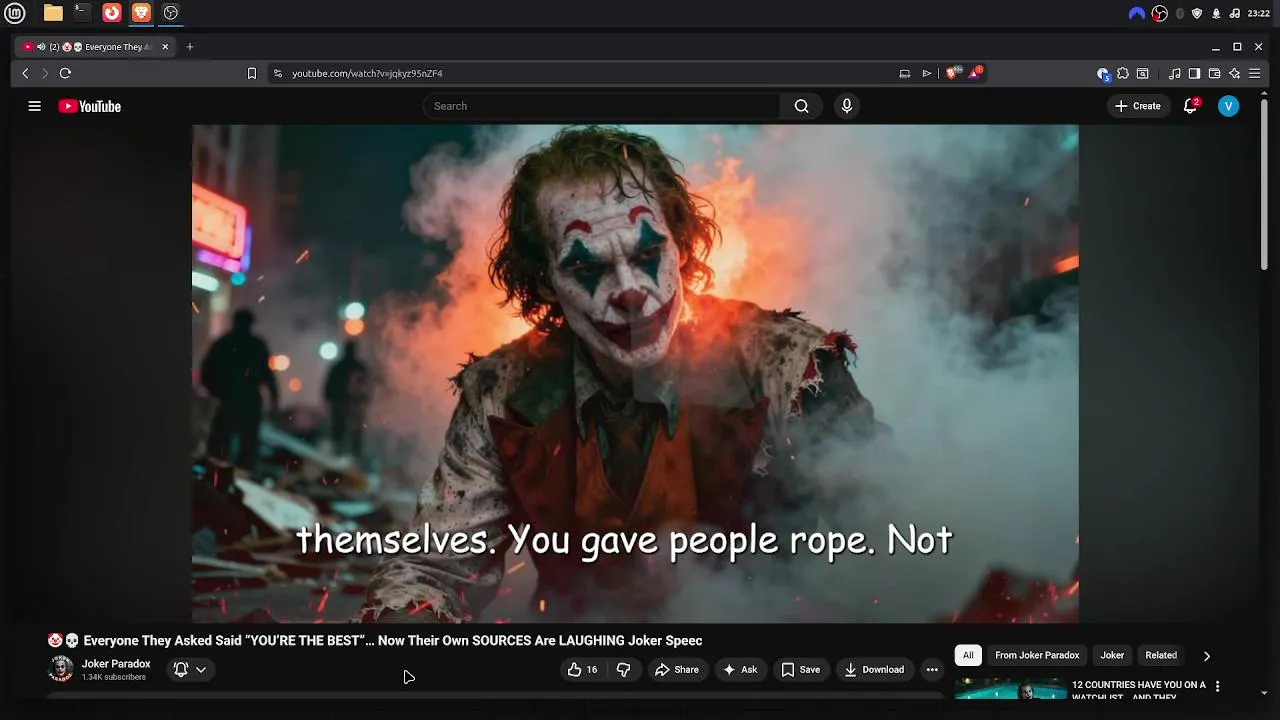Share the video via Share button
Image resolution: width=1280 pixels, height=720 pixels.
click(x=677, y=670)
